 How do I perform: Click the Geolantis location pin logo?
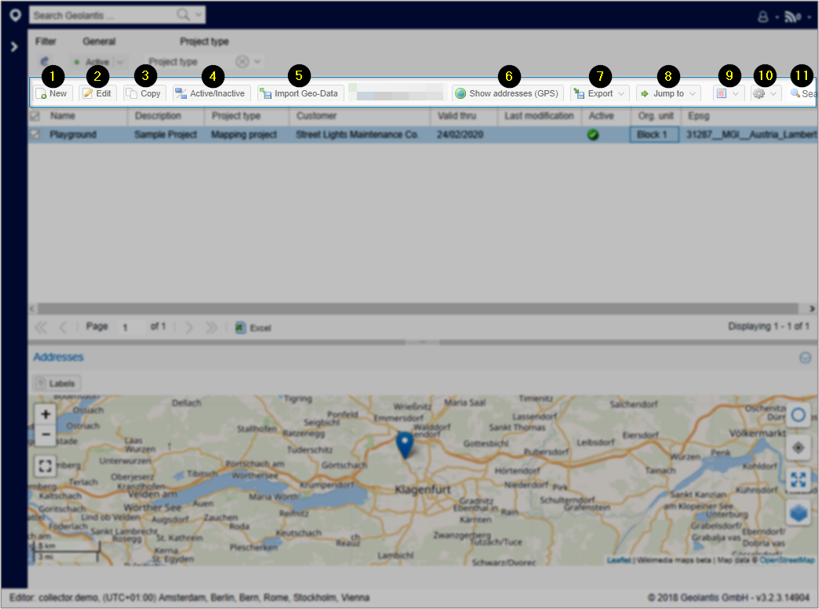pyautogui.click(x=15, y=15)
